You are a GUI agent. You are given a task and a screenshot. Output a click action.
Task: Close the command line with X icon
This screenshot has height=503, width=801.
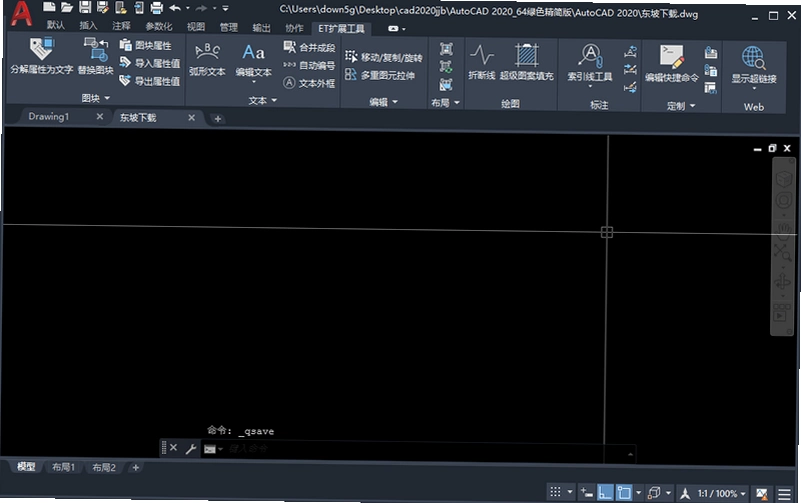(173, 447)
